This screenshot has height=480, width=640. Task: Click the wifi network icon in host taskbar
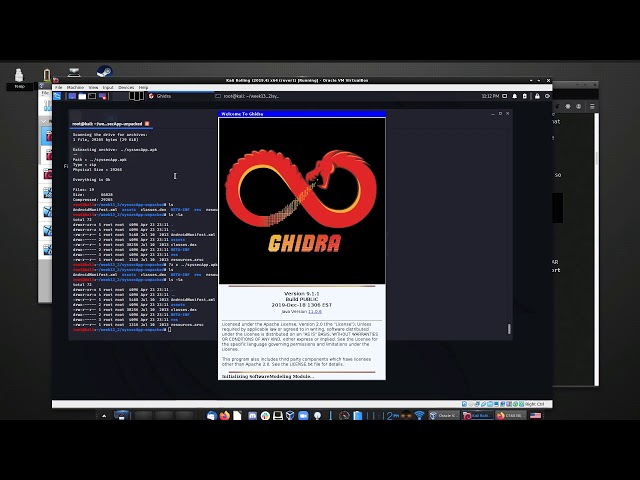tap(419, 416)
